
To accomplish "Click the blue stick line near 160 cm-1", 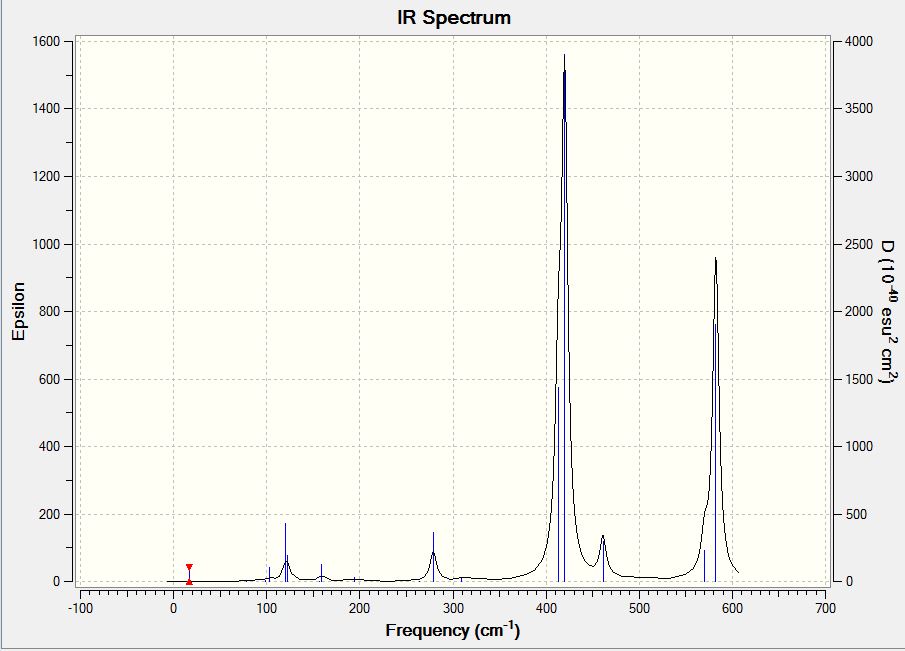I will [x=321, y=571].
